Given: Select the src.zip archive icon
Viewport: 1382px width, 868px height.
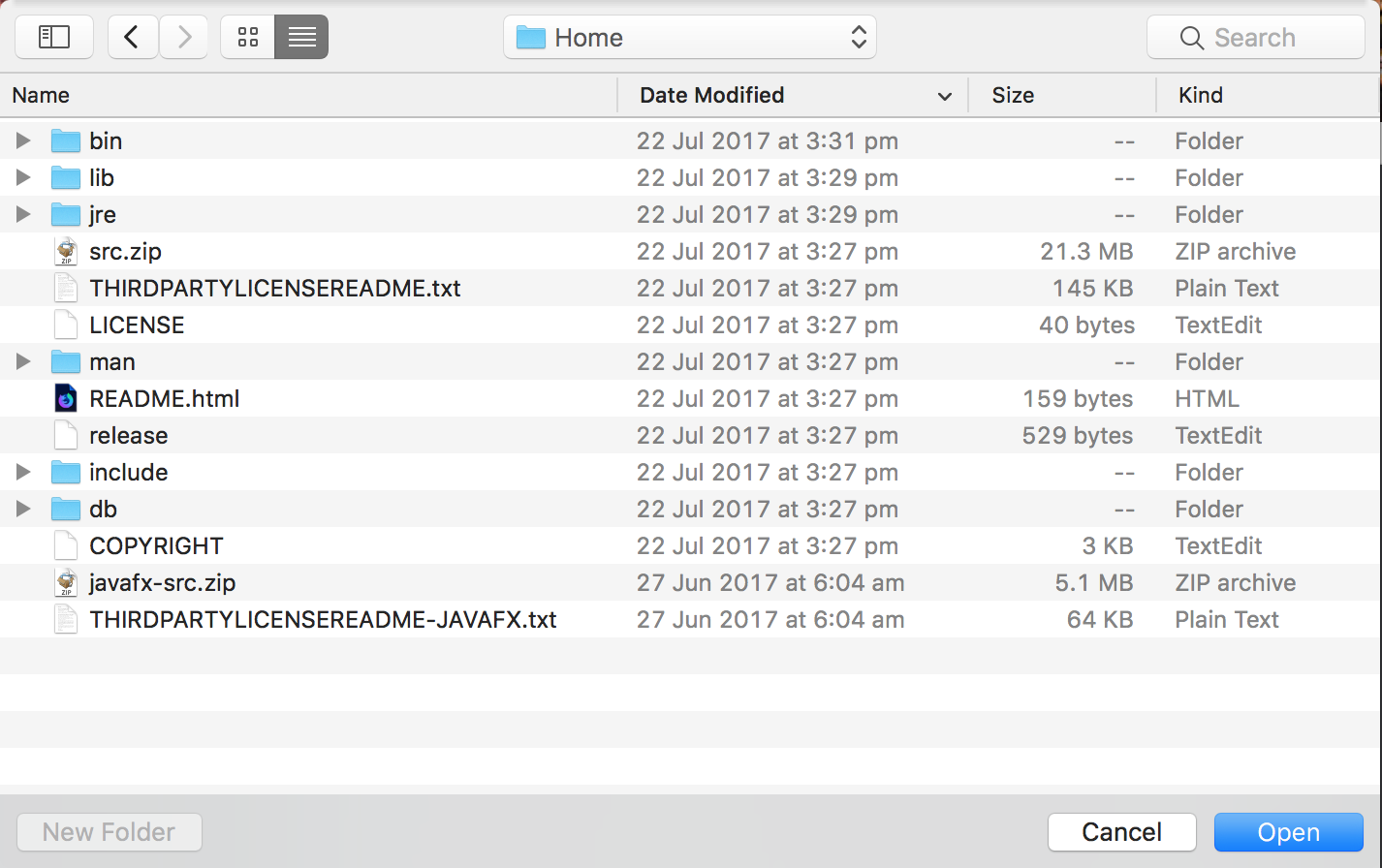Looking at the screenshot, I should [x=66, y=252].
